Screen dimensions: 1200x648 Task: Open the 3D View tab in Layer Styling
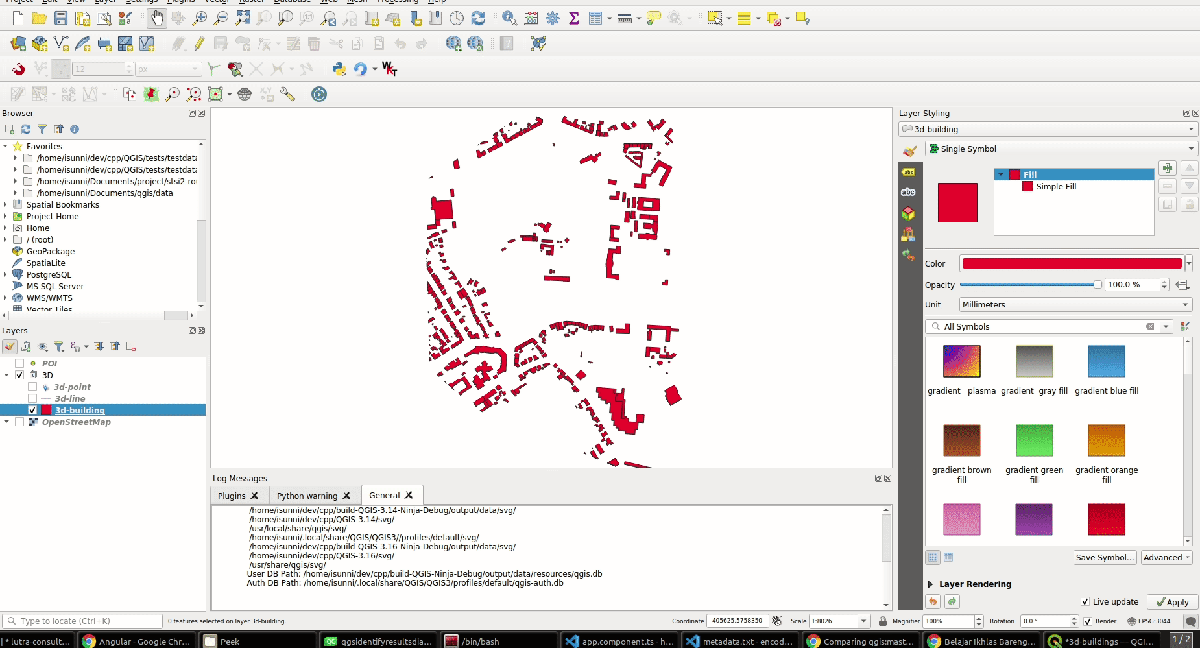pos(908,213)
